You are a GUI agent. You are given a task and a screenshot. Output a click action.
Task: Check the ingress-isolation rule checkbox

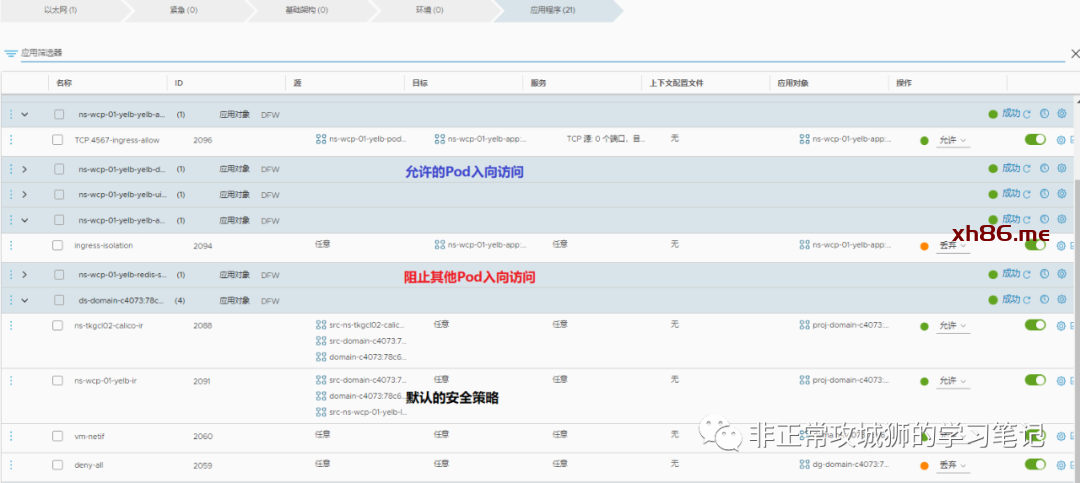(58, 245)
